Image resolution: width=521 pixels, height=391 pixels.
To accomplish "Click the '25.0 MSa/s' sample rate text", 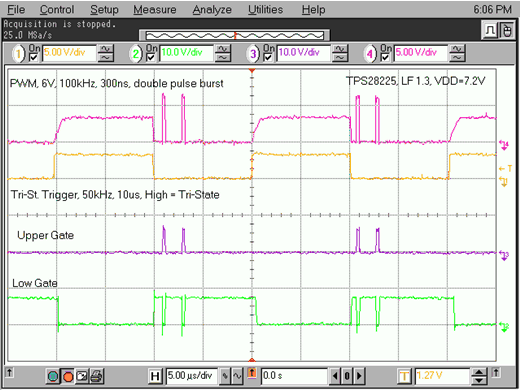I will point(28,35).
